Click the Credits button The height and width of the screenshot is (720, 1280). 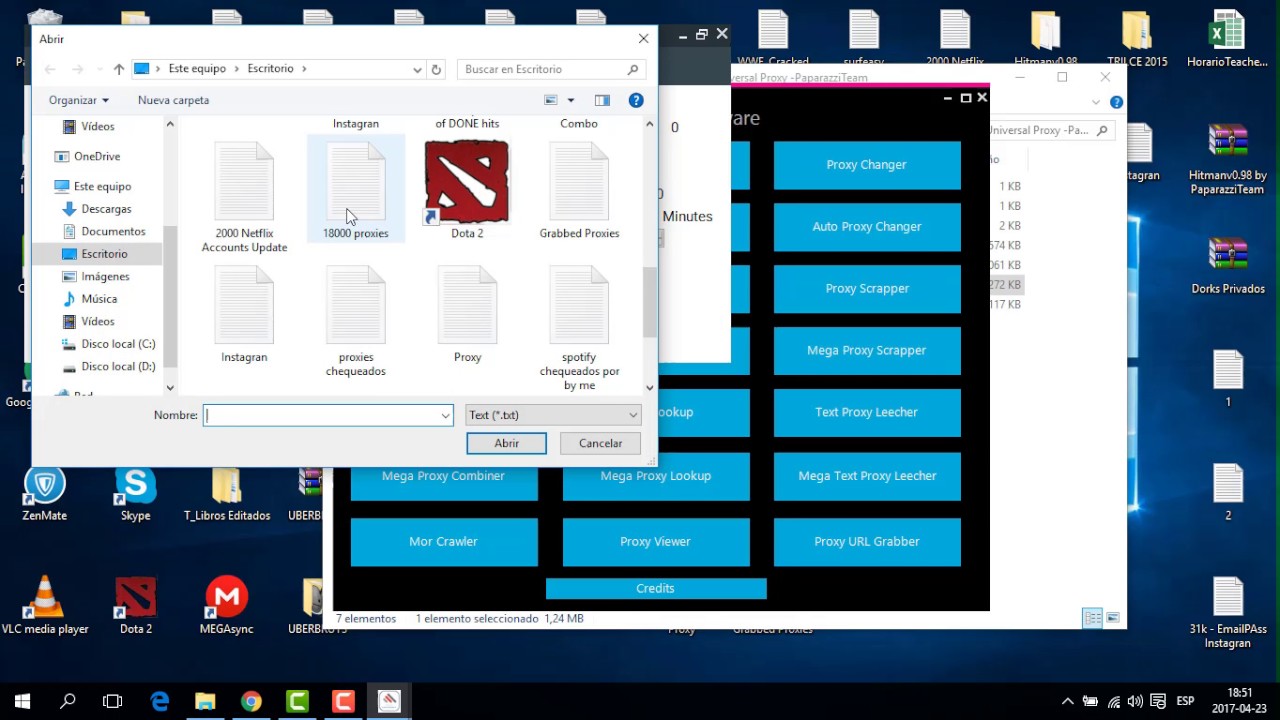click(x=656, y=589)
